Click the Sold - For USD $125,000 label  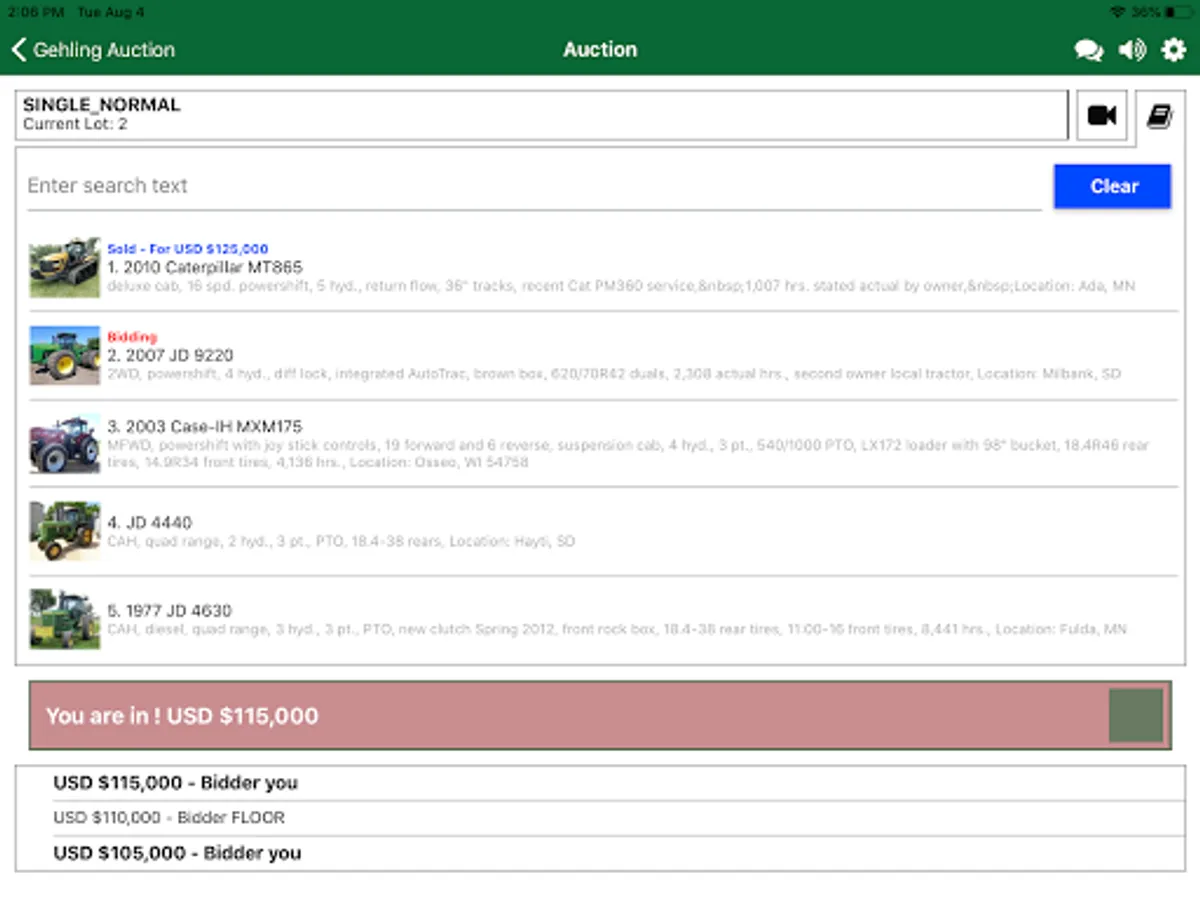click(188, 249)
